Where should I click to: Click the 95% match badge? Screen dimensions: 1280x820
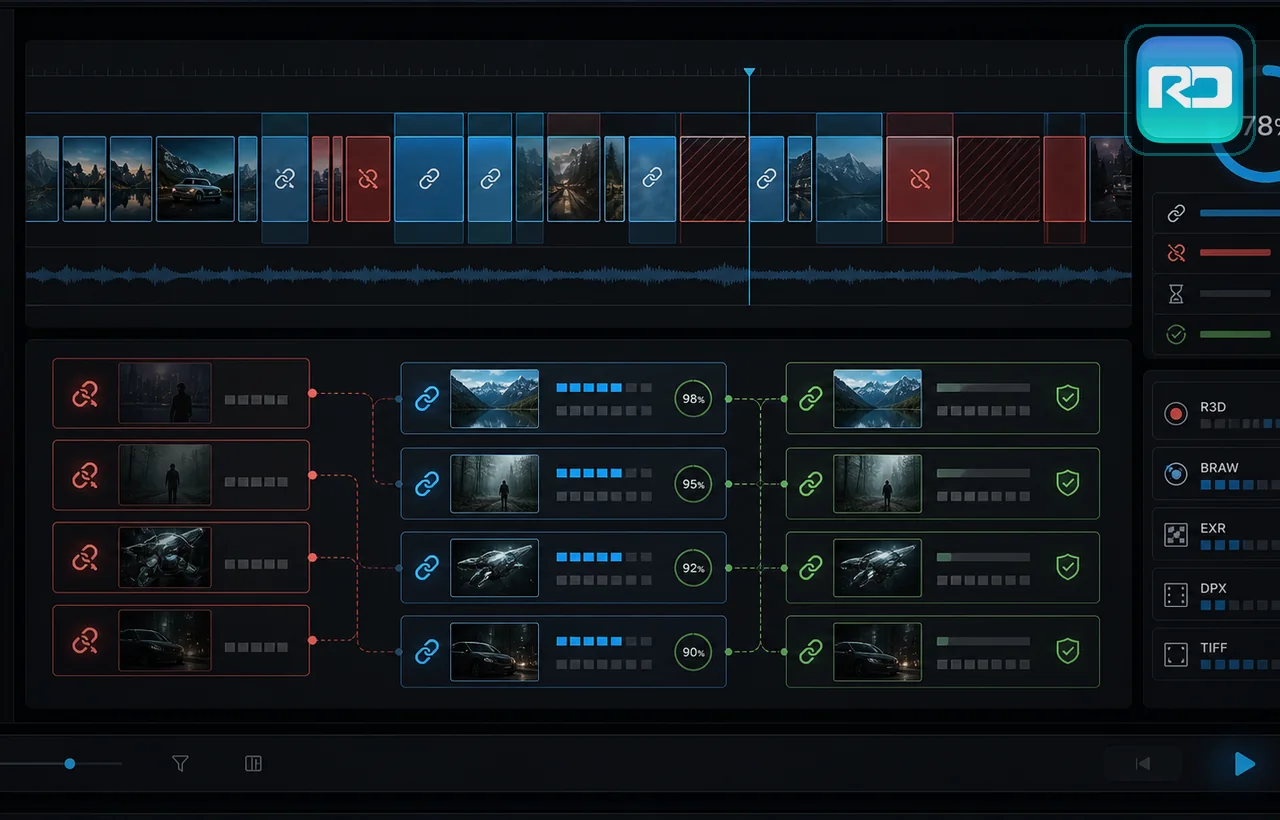click(693, 484)
